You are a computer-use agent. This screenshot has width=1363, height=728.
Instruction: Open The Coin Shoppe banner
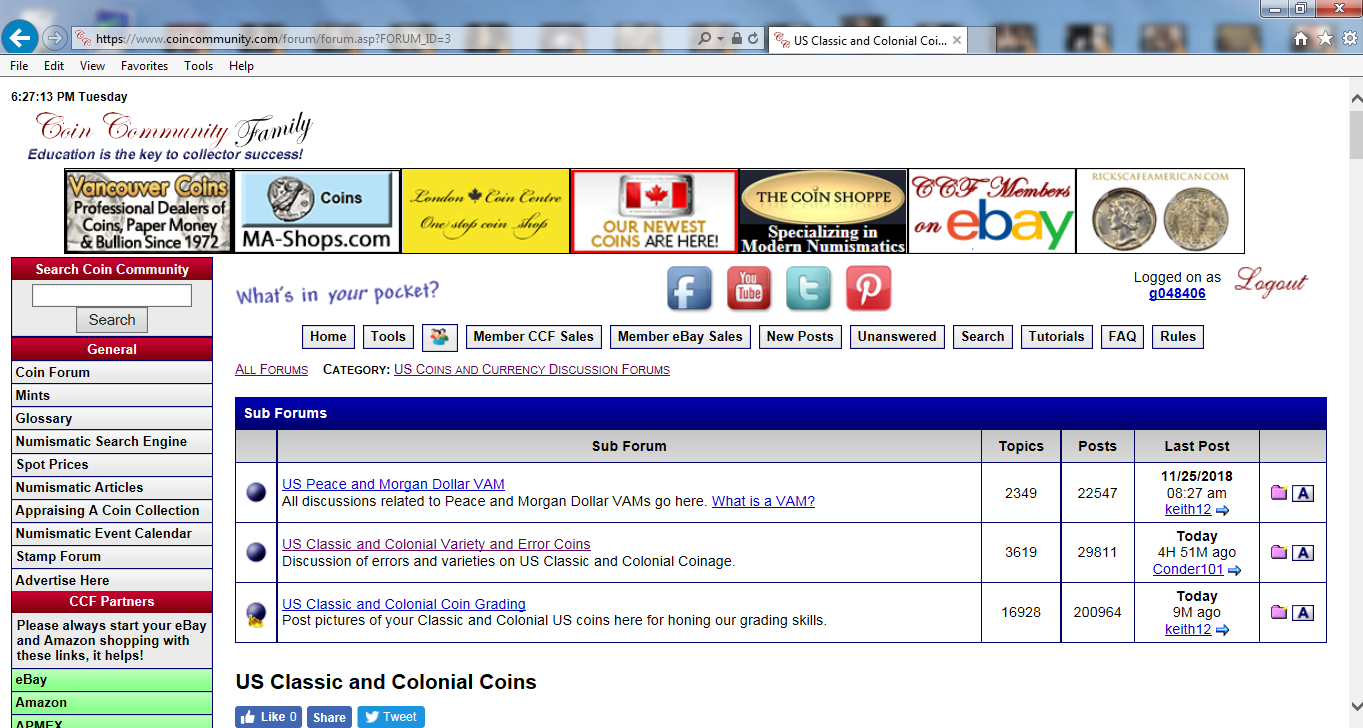pos(822,211)
